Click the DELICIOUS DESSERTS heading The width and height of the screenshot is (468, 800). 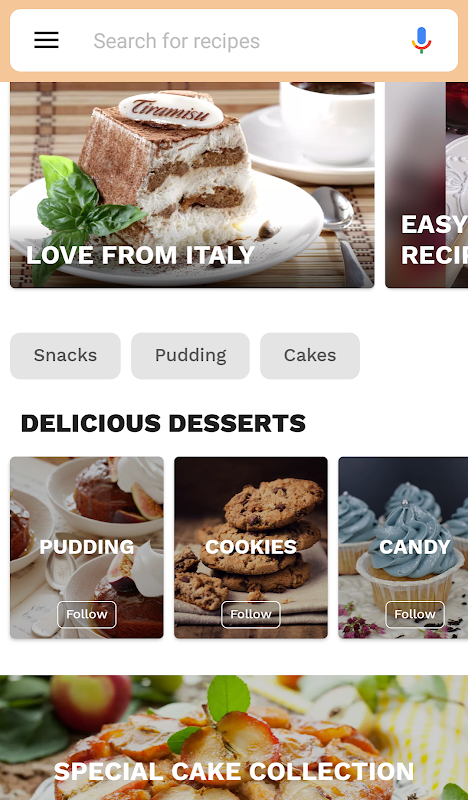point(163,423)
